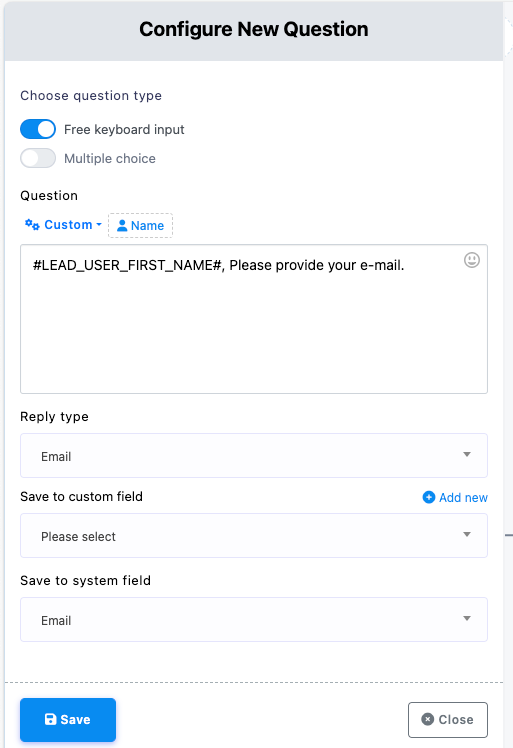Screen dimensions: 513x748
Task: Open the emoji picker smiley icon
Action: pos(471,260)
